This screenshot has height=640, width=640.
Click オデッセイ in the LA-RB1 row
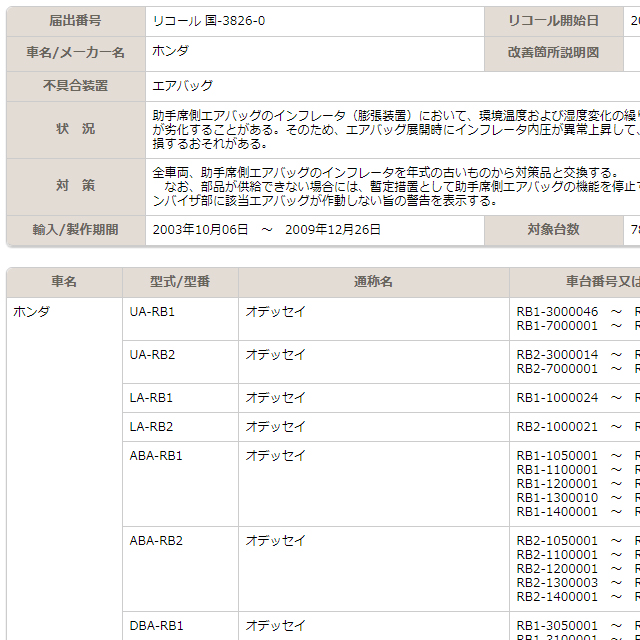276,398
